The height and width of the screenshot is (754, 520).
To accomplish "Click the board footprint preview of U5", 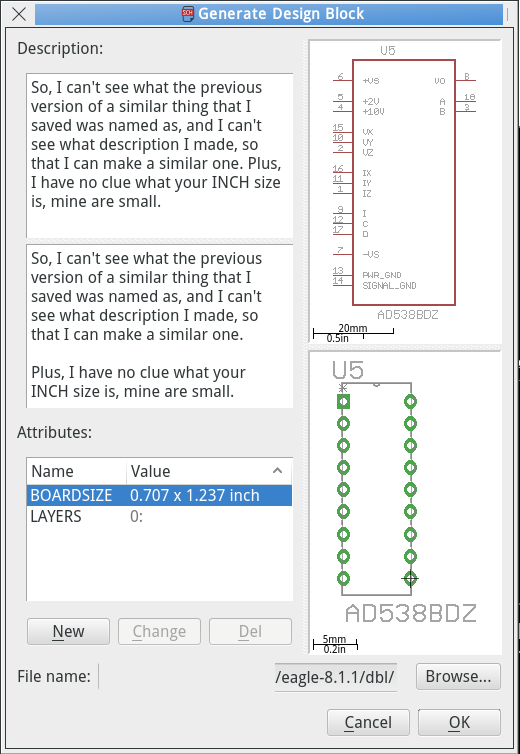I will coord(405,502).
